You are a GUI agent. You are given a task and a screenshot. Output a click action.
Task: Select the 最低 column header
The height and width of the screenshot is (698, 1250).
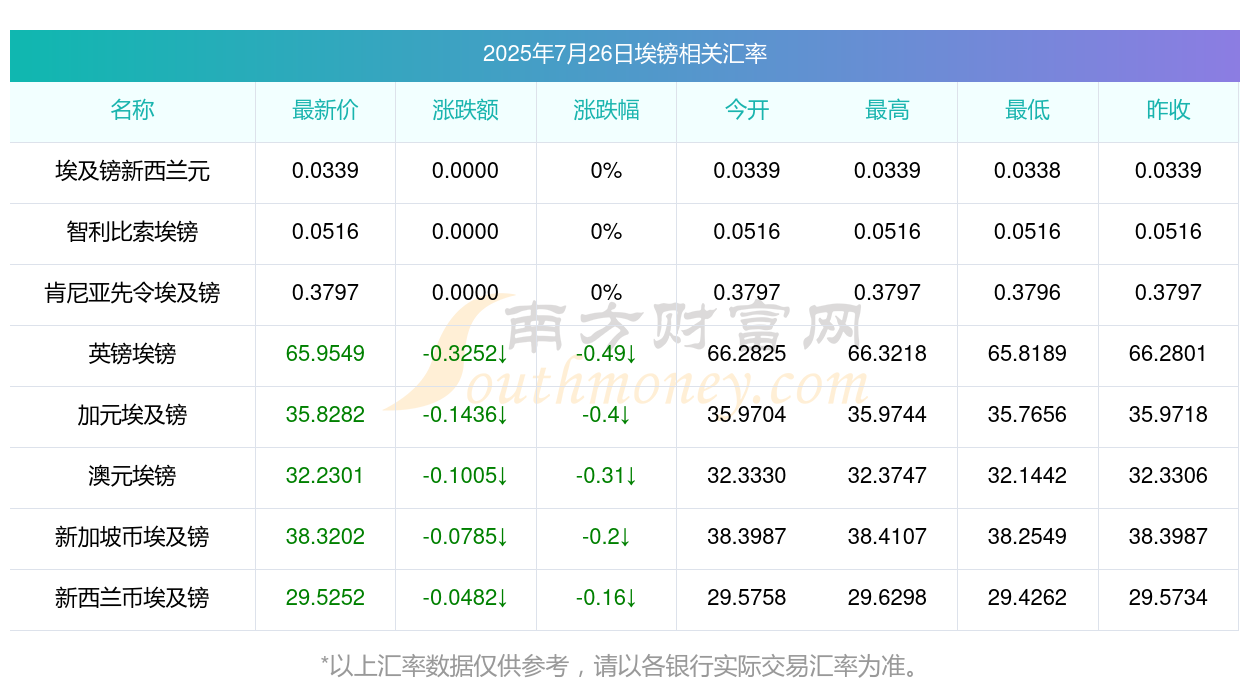[x=1028, y=110]
